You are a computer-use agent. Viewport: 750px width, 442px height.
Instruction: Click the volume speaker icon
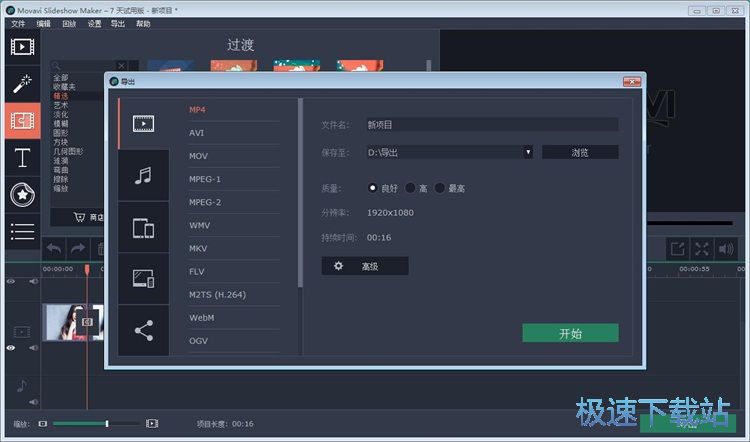point(726,249)
